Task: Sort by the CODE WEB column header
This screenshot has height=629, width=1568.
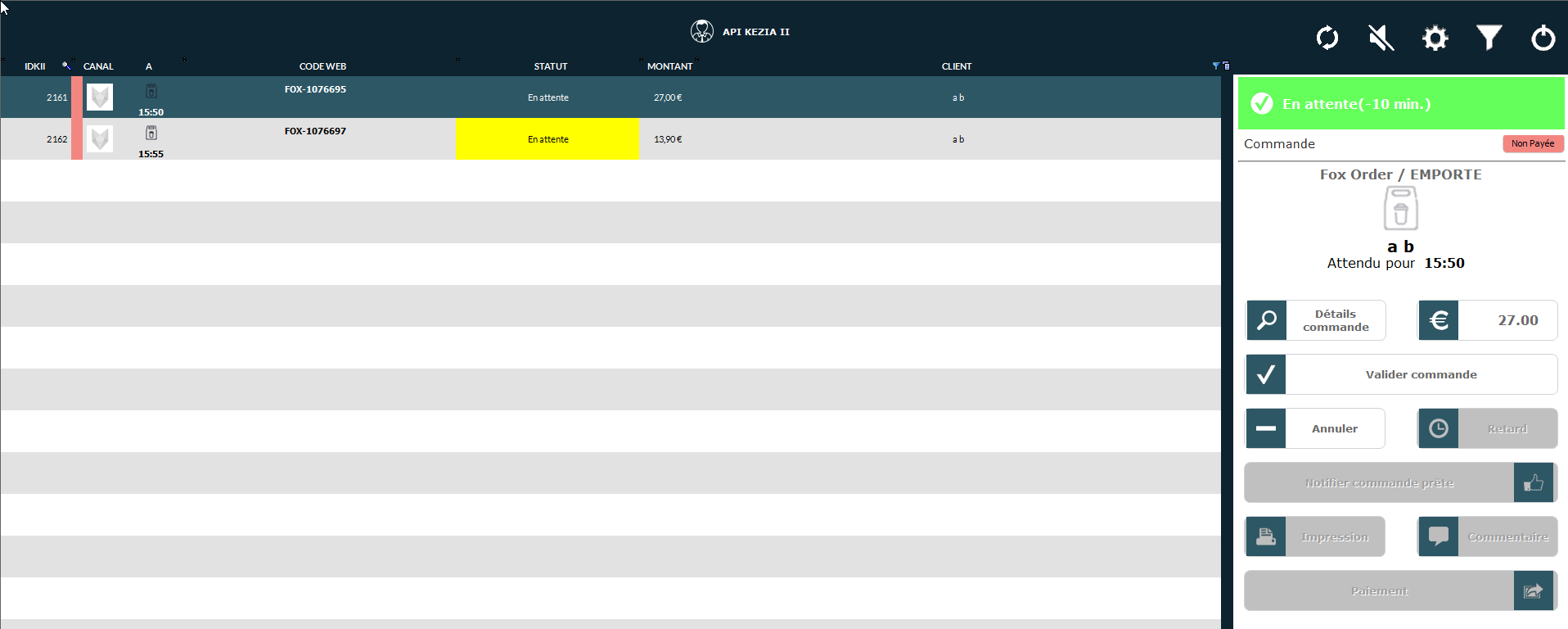Action: coord(322,66)
